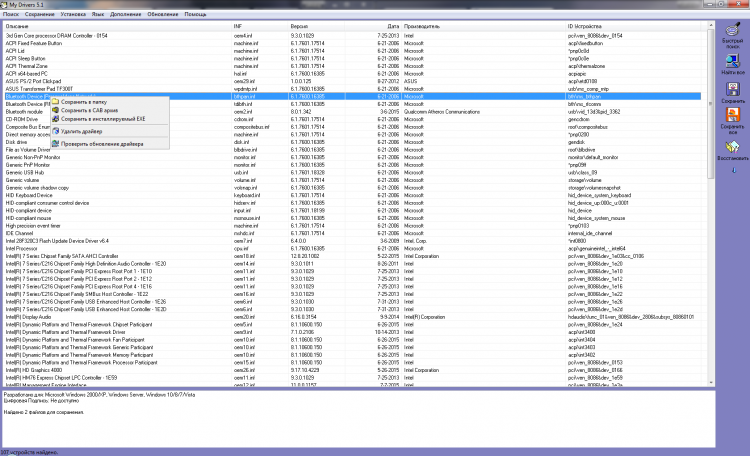750x456 pixels.
Task: Click the version 8.0.1.342 cell
Action: [301, 111]
